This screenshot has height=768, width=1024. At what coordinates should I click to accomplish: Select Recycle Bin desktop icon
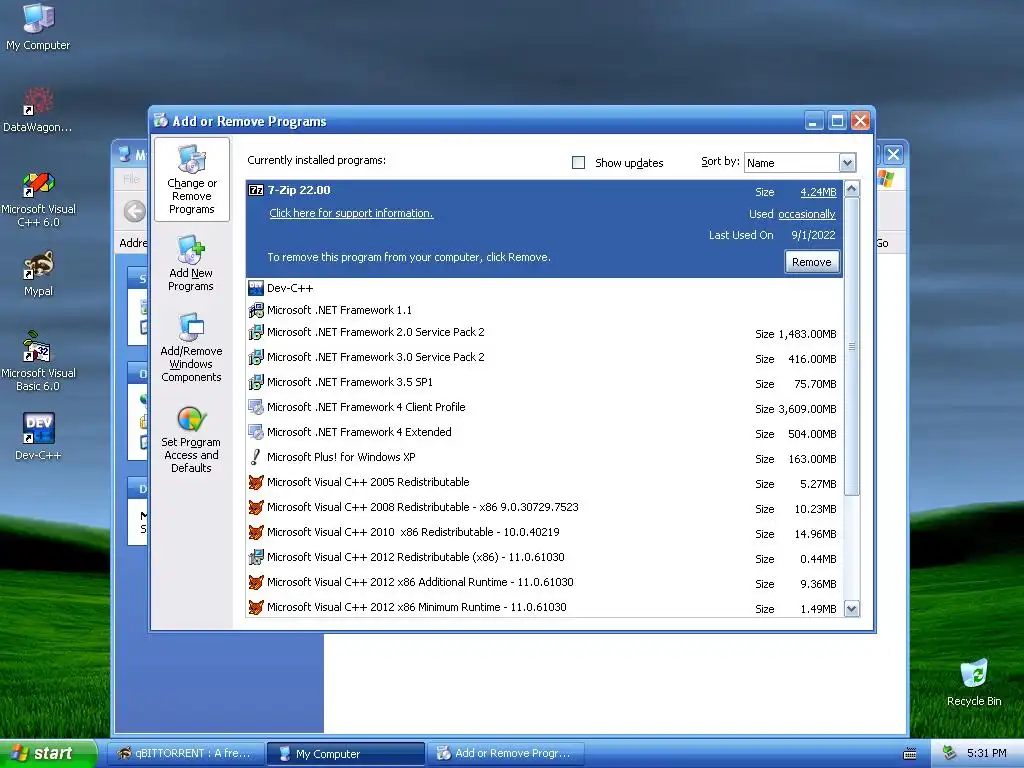click(974, 682)
